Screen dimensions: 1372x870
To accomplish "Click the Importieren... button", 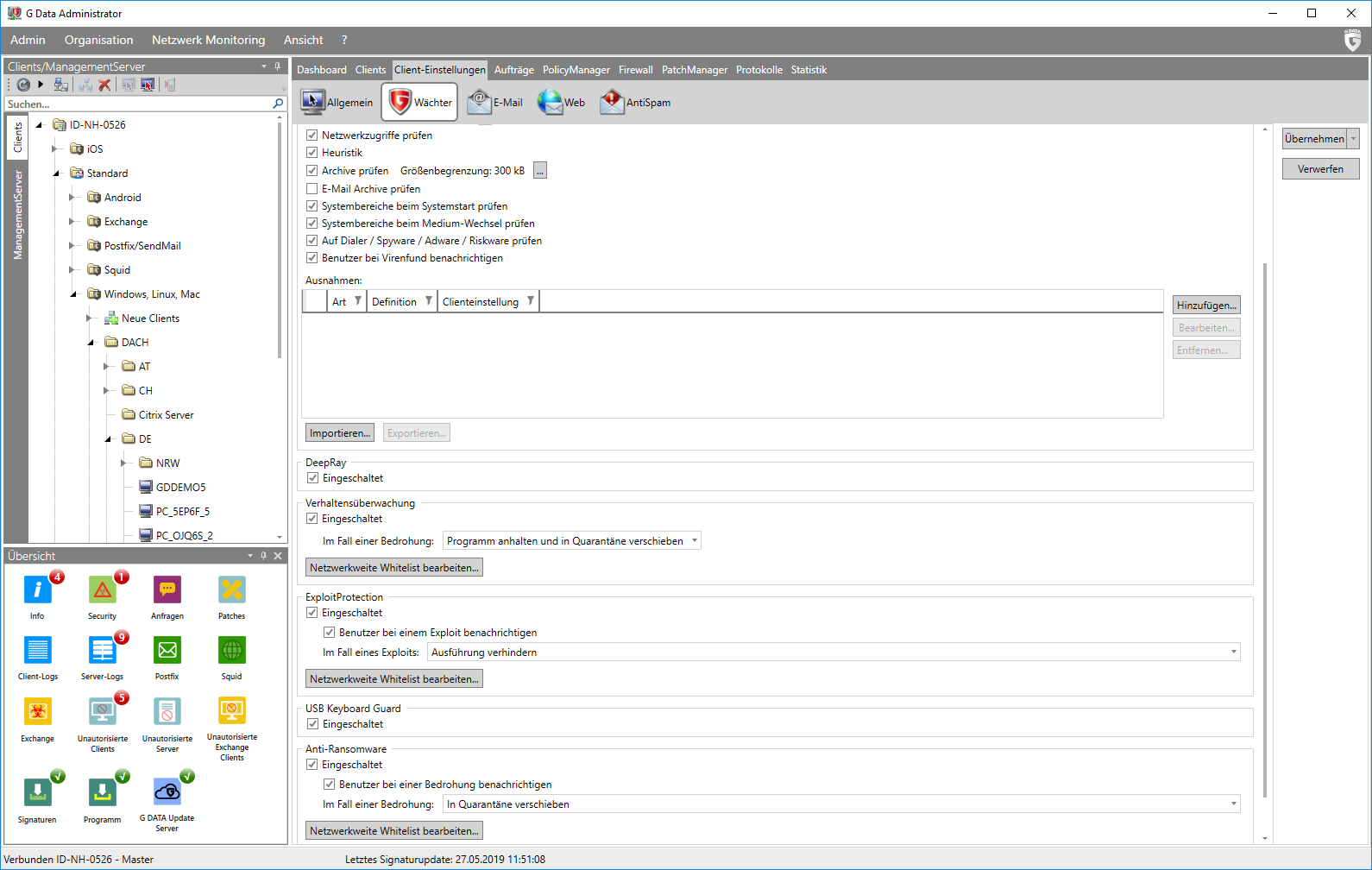I will (340, 433).
